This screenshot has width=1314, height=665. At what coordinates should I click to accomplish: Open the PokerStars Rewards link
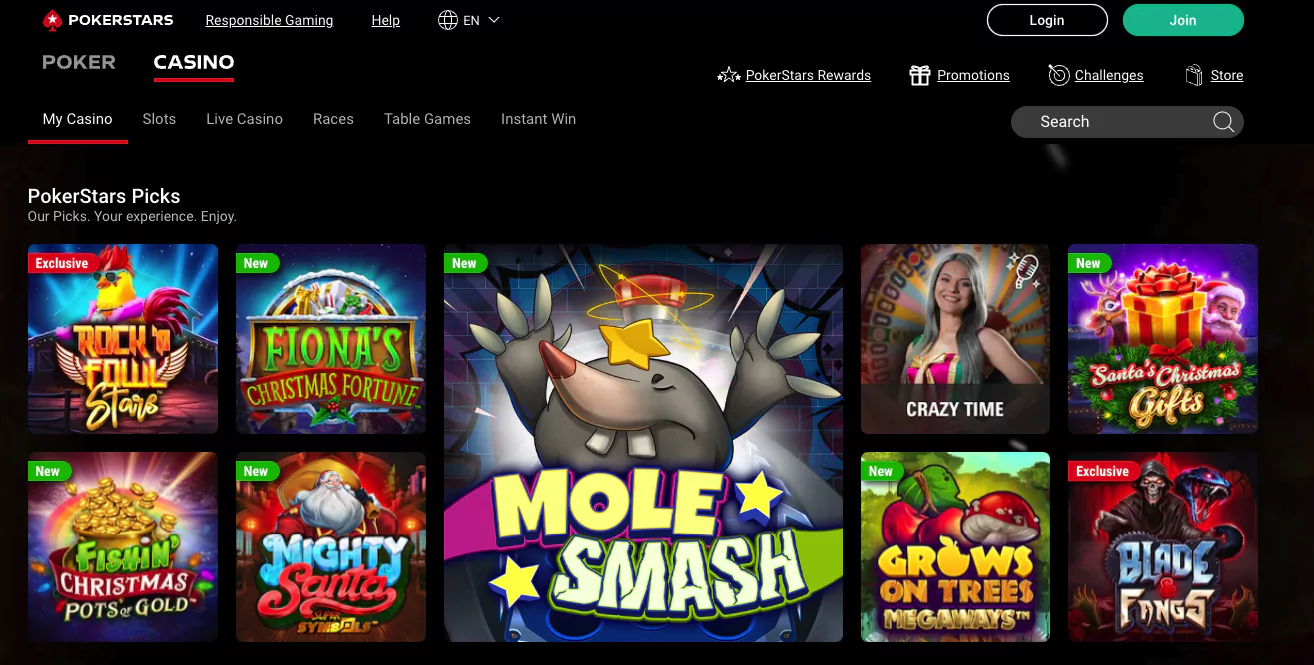tap(808, 75)
